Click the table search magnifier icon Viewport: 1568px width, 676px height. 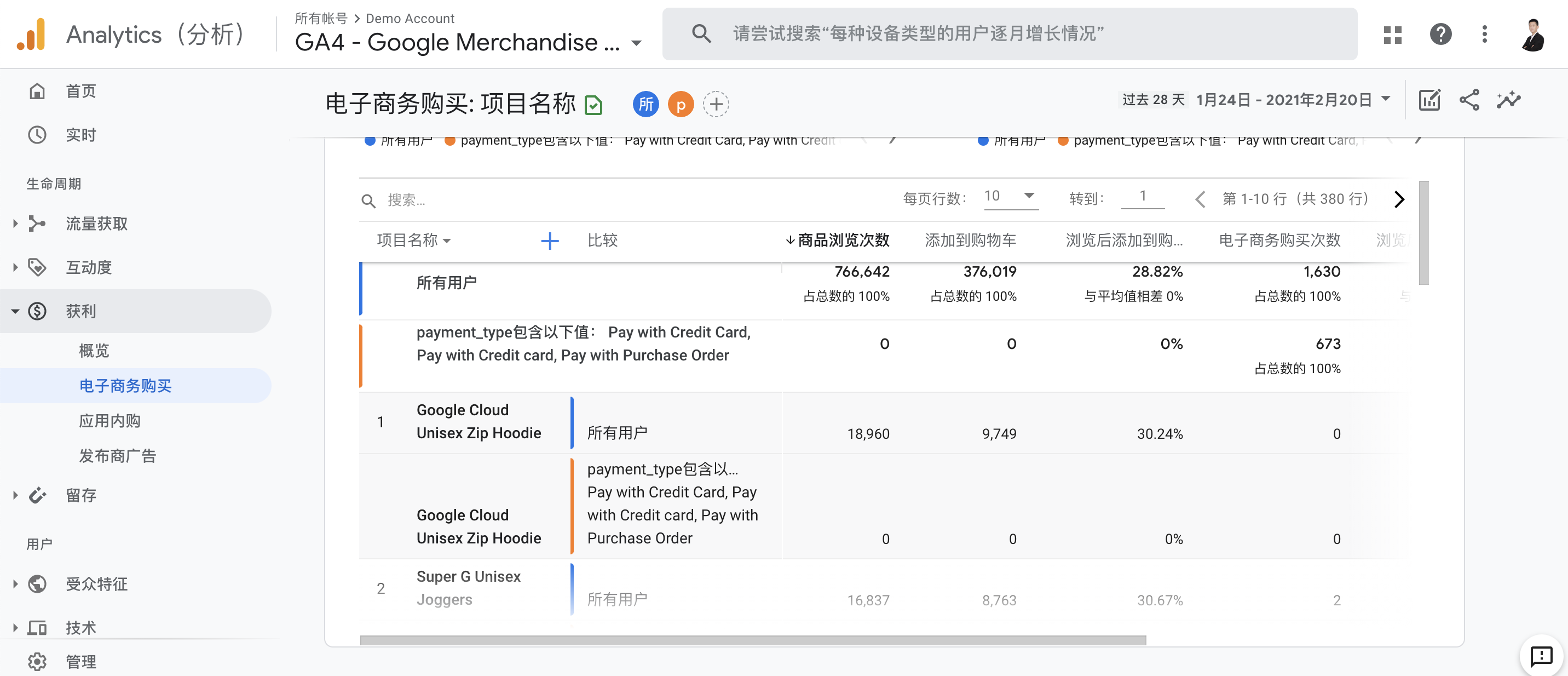point(368,200)
